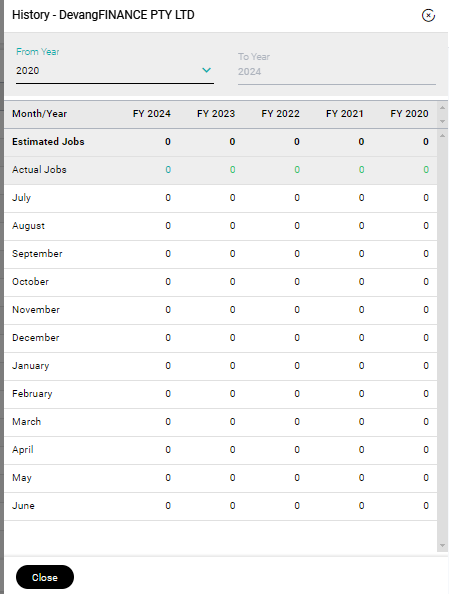Click the To Year 2024 field
Viewport: 449px width, 594px height.
click(x=337, y=72)
